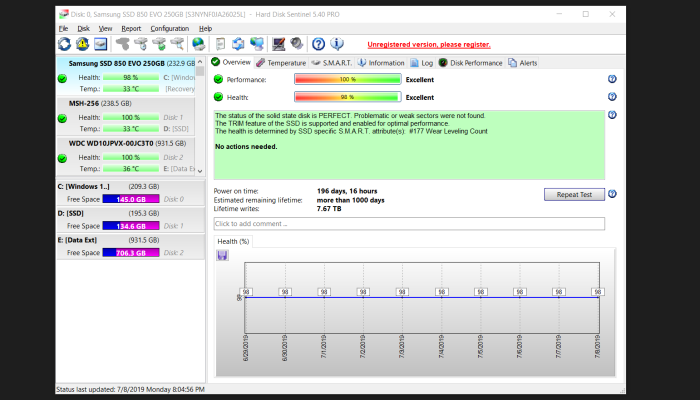Click the envelope with arrows toolbar icon
700x400 pixels.
[238, 44]
